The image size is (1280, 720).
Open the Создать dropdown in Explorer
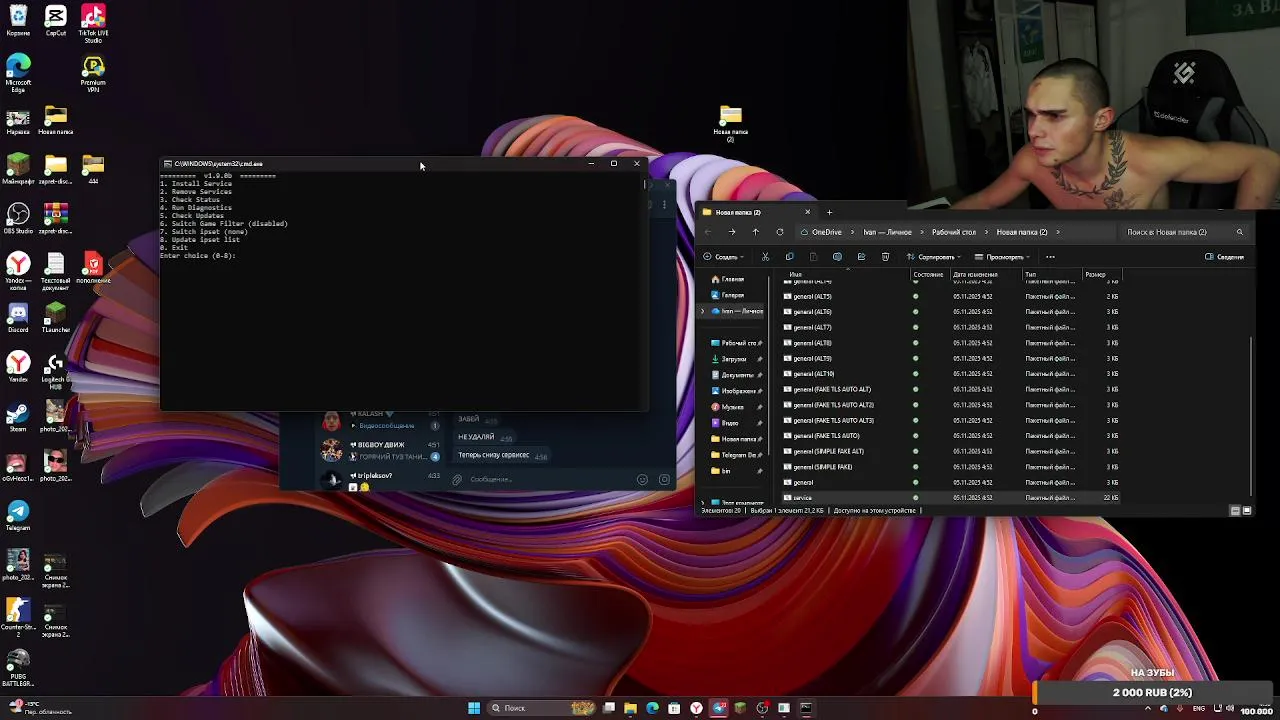coord(722,257)
